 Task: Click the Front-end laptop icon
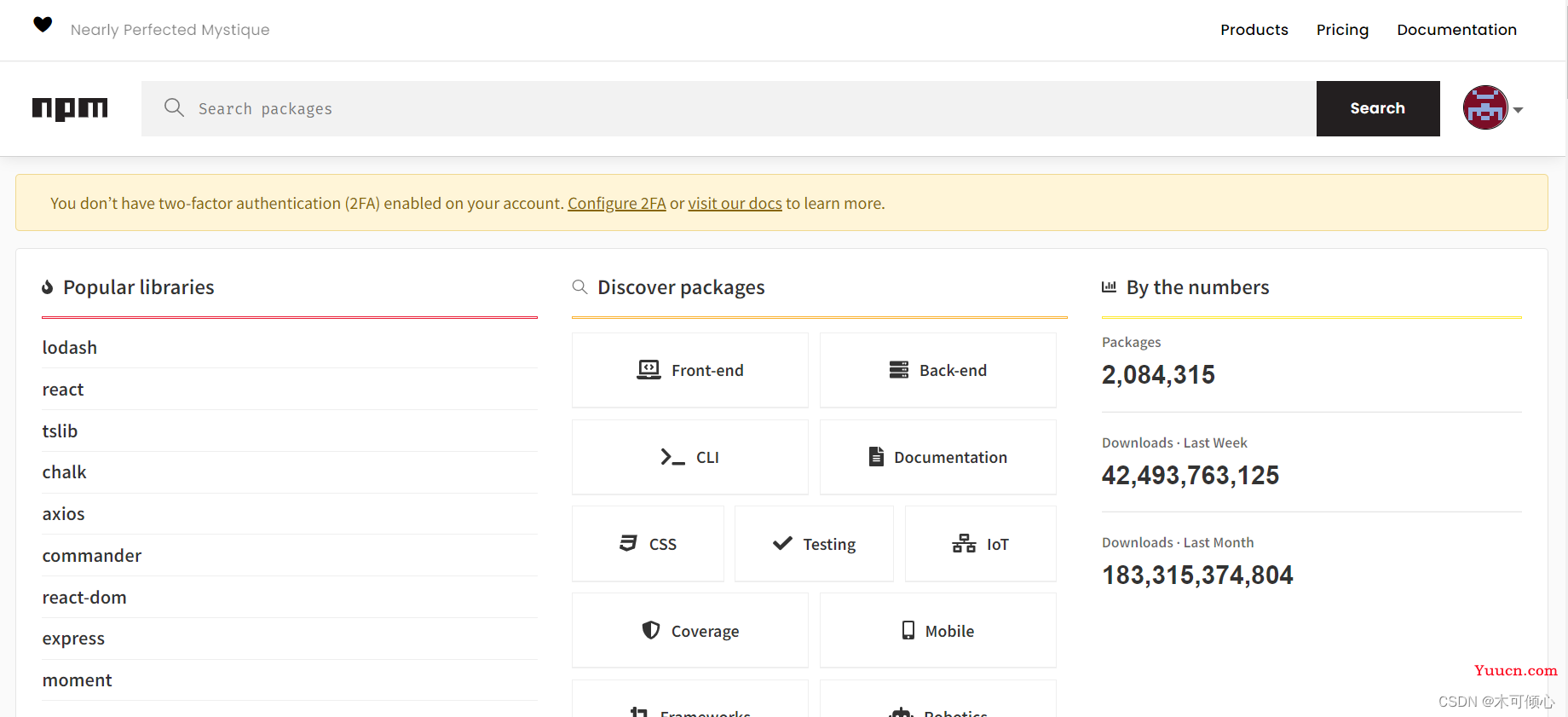[649, 370]
